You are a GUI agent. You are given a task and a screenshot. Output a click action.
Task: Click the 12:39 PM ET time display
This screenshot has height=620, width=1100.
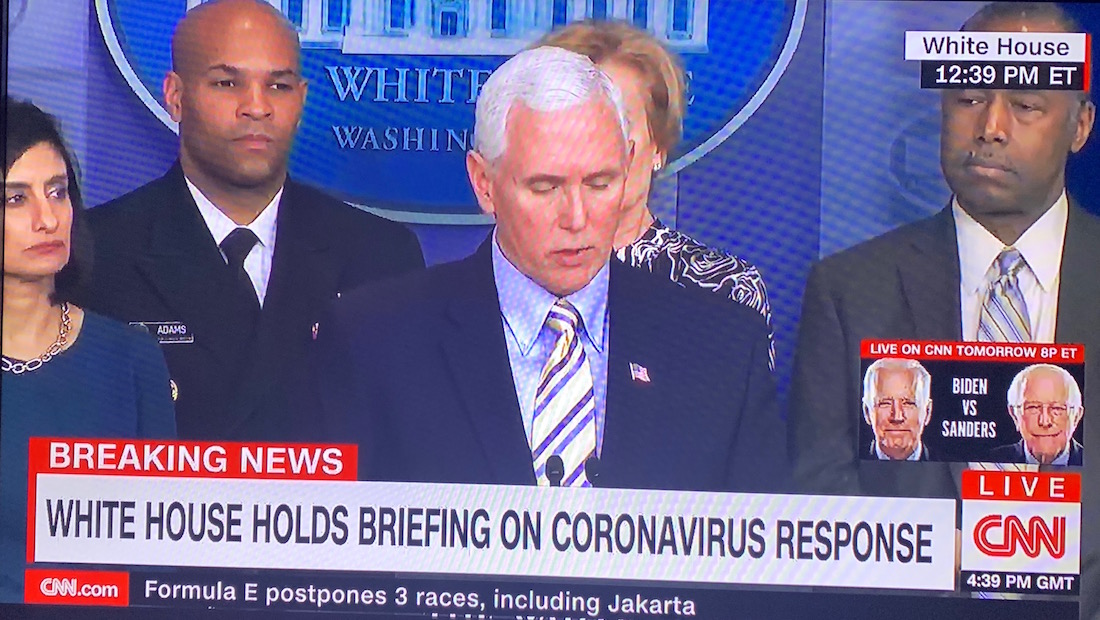point(1005,75)
